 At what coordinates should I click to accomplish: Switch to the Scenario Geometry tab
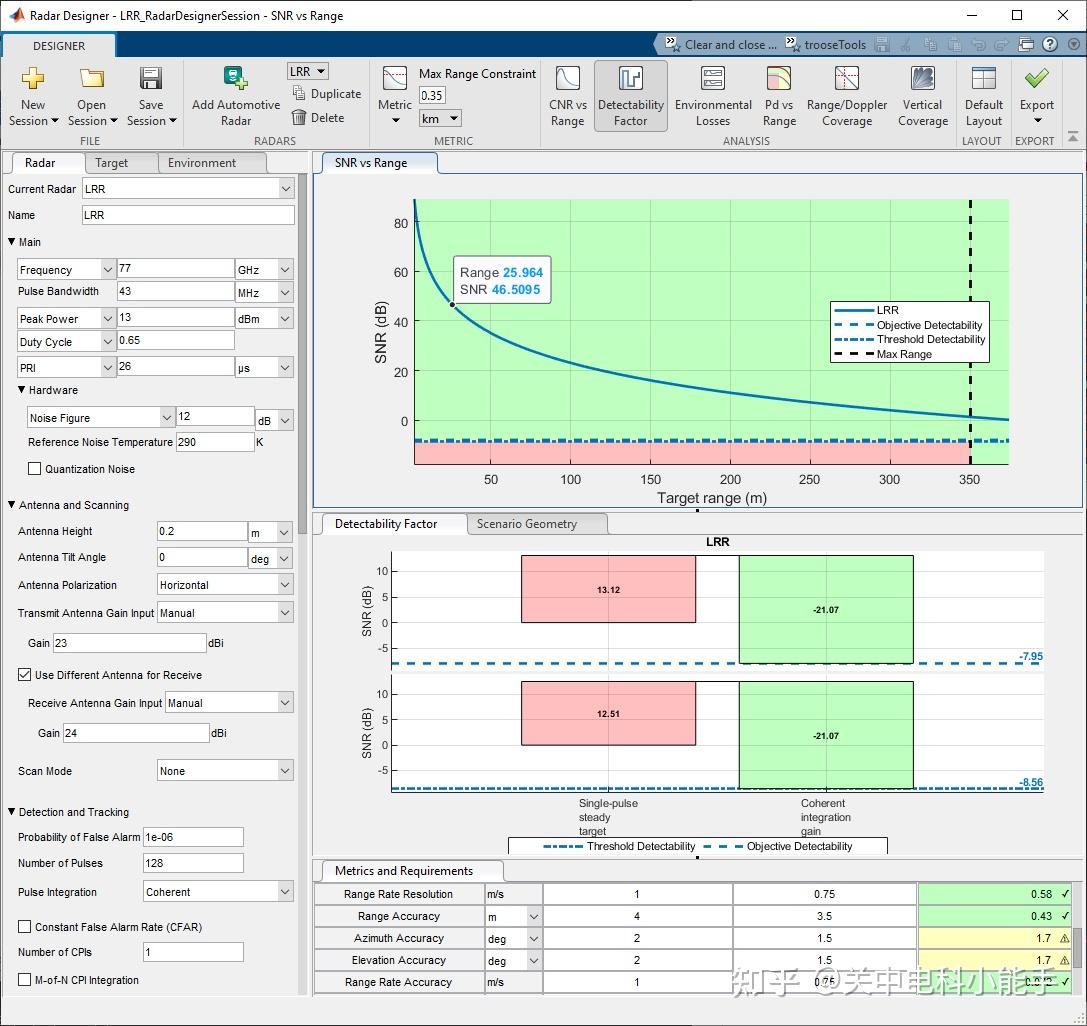(x=526, y=524)
